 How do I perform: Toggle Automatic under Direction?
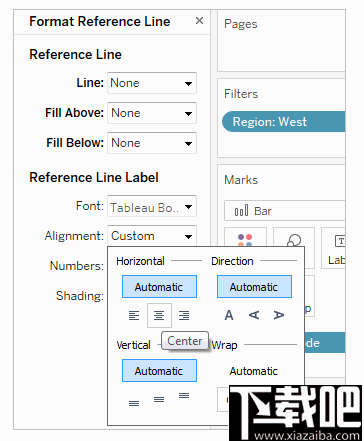pos(254,287)
